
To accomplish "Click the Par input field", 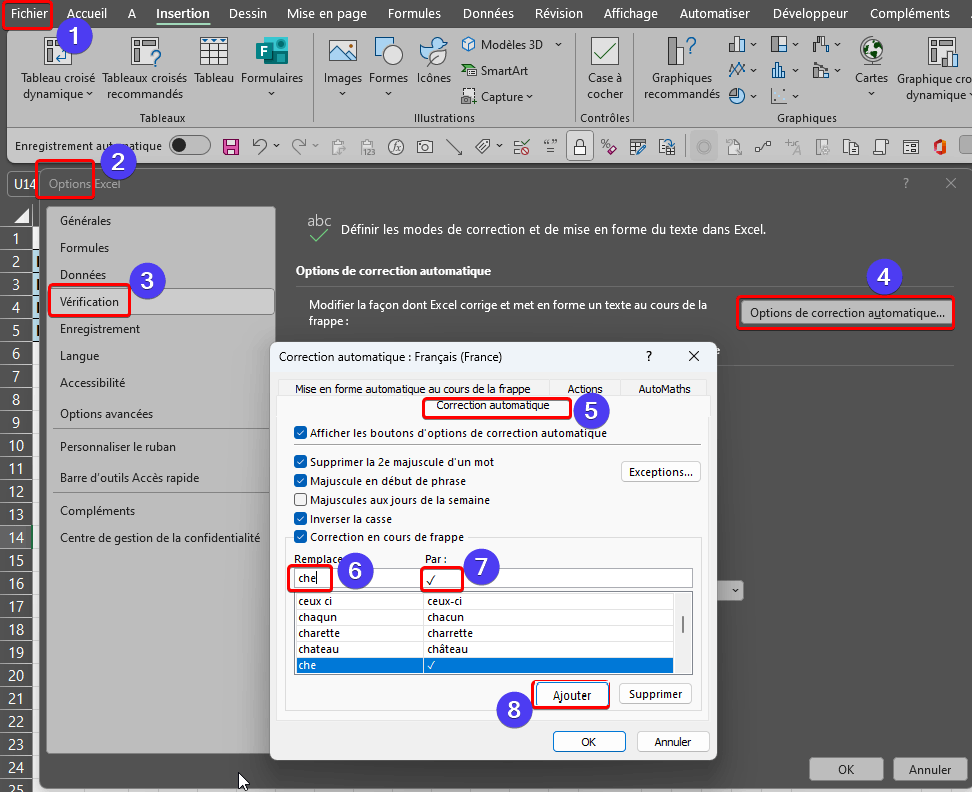I will coord(557,578).
